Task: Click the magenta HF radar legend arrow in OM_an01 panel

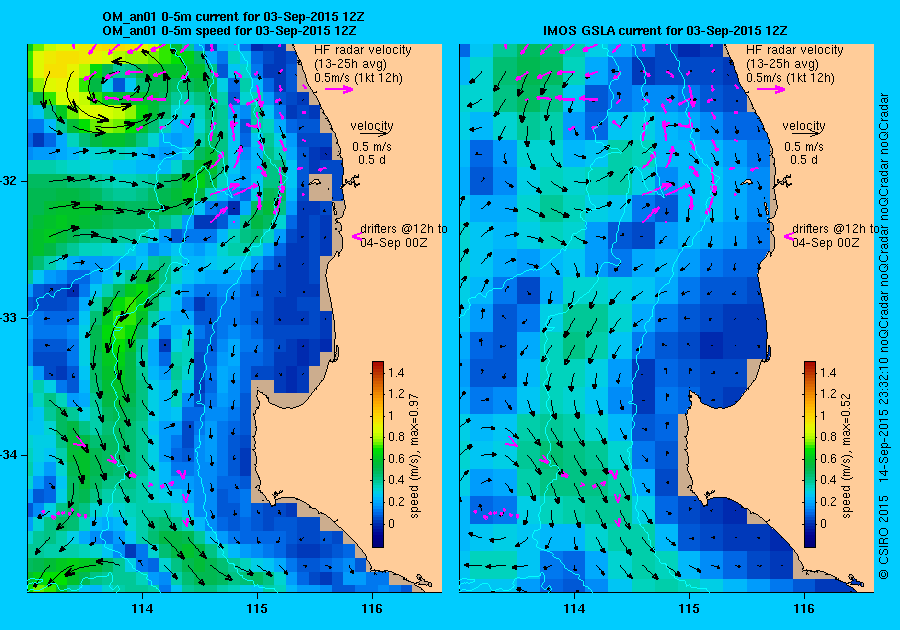Action: 339,89
